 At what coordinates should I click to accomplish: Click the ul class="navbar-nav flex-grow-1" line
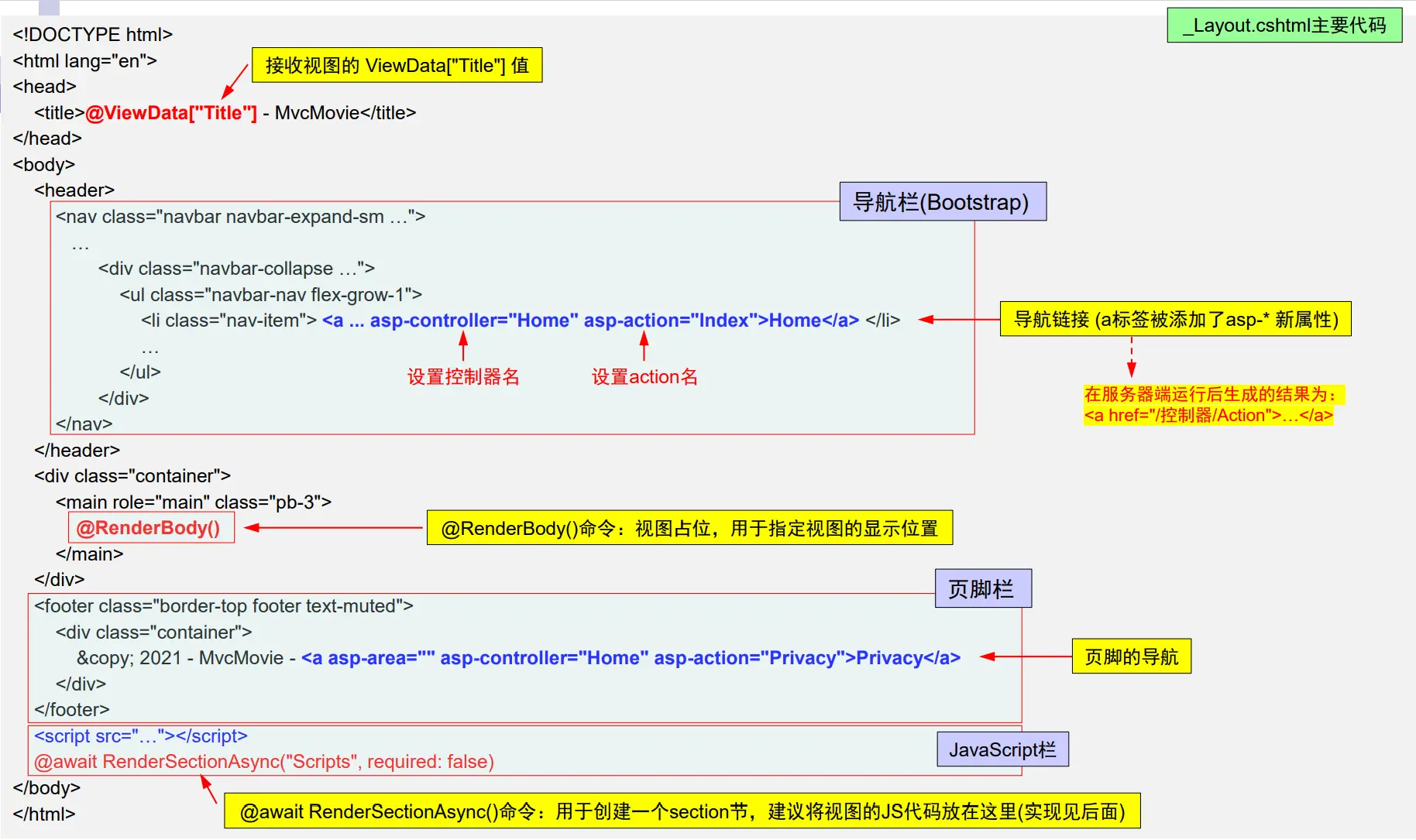(x=270, y=295)
